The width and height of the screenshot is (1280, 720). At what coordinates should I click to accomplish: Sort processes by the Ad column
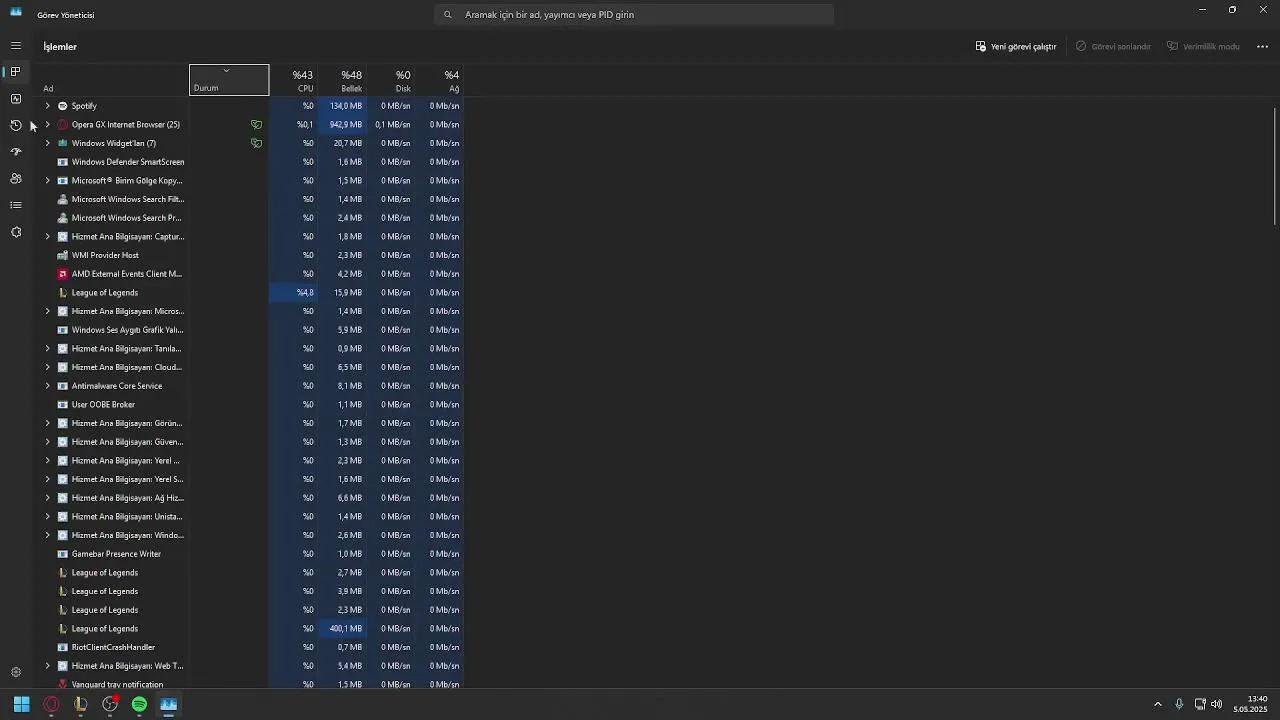pos(112,80)
